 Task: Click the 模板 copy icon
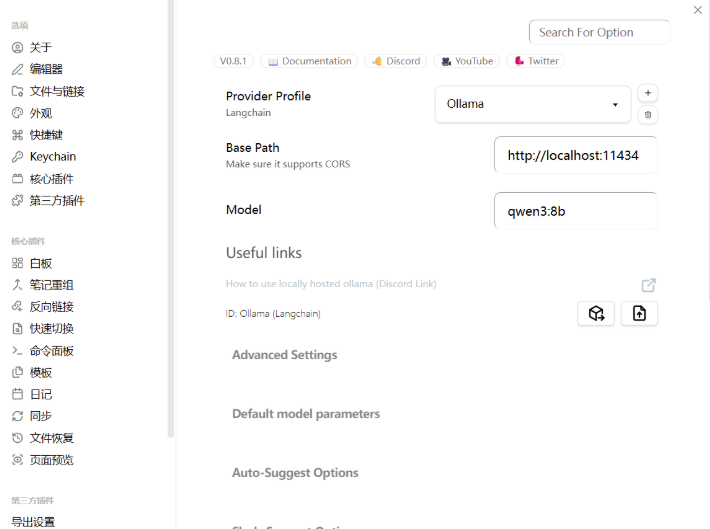click(x=17, y=372)
